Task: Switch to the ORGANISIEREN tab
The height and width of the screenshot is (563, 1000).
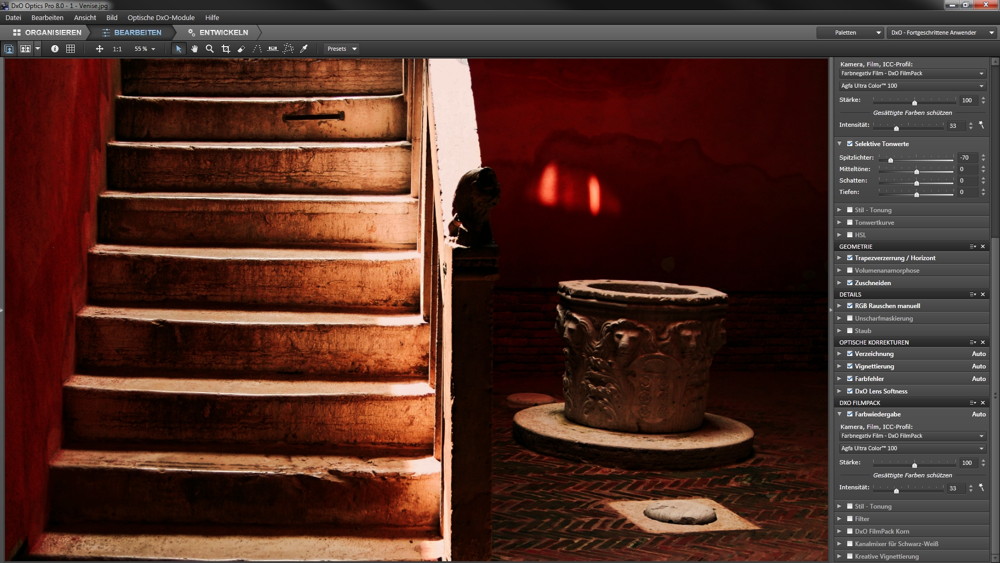Action: point(46,32)
